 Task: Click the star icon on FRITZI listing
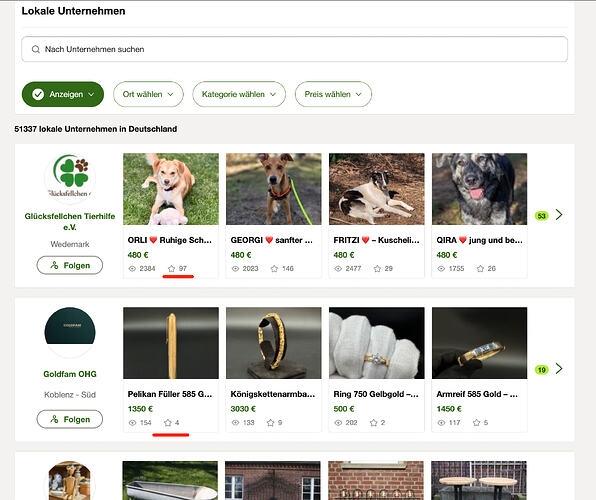[x=377, y=268]
